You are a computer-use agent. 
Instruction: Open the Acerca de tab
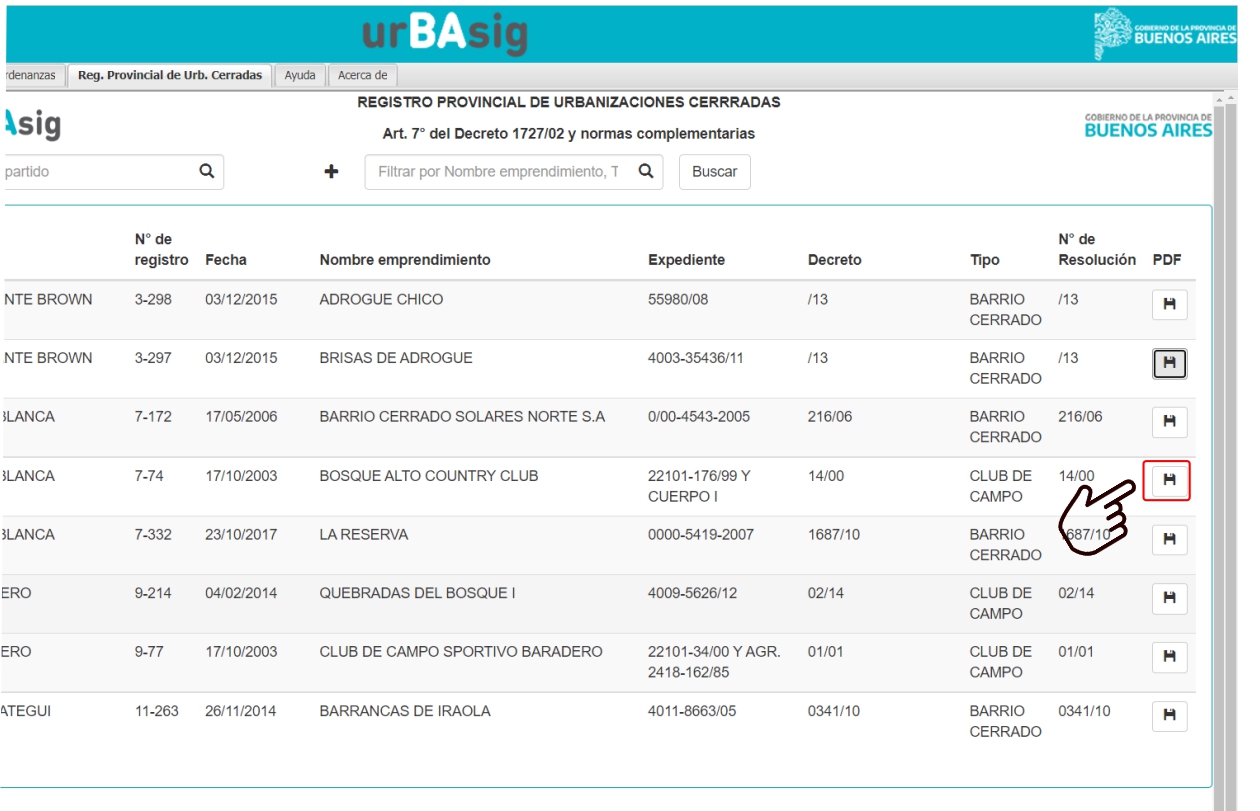click(362, 76)
